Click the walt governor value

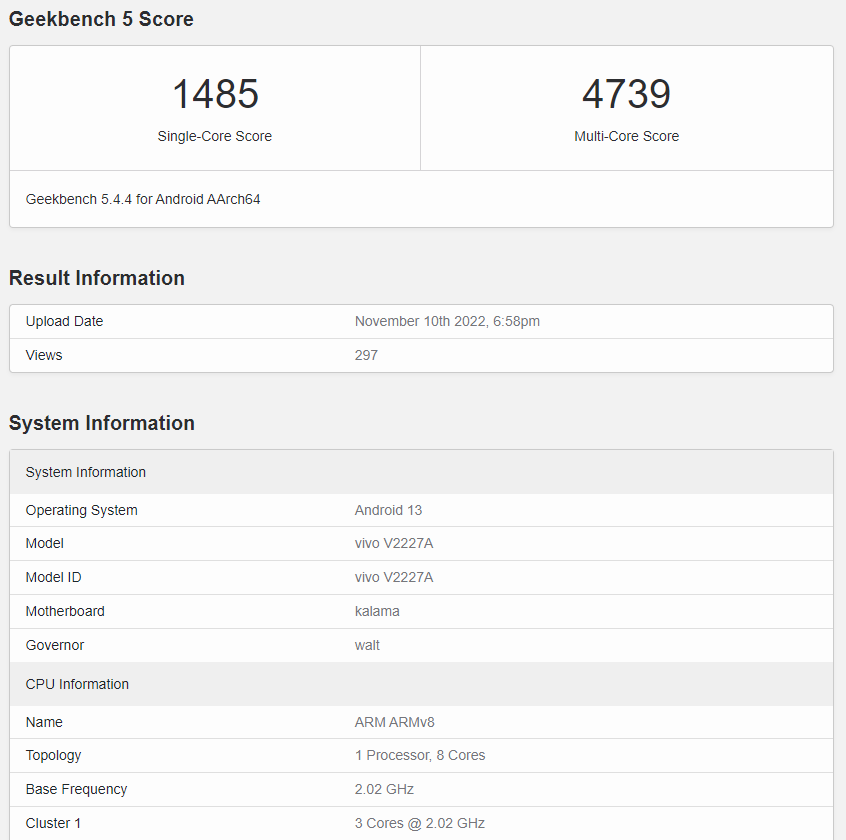point(367,645)
